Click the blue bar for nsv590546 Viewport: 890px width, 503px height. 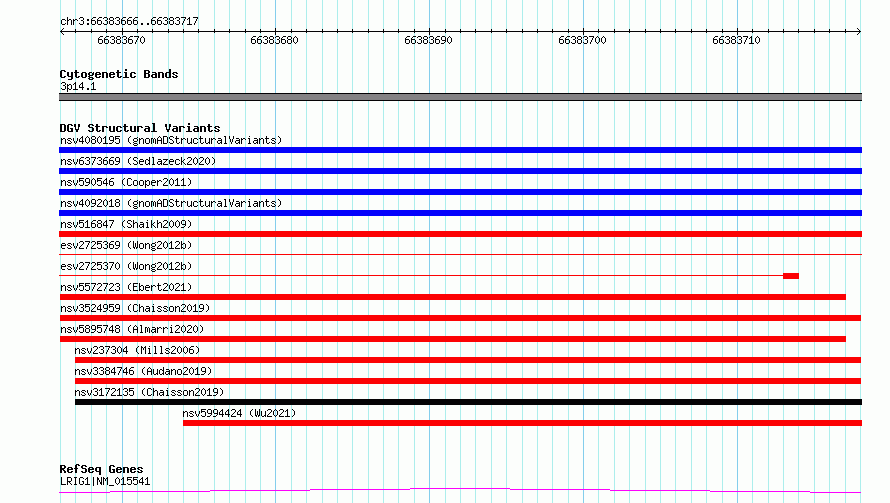point(460,192)
